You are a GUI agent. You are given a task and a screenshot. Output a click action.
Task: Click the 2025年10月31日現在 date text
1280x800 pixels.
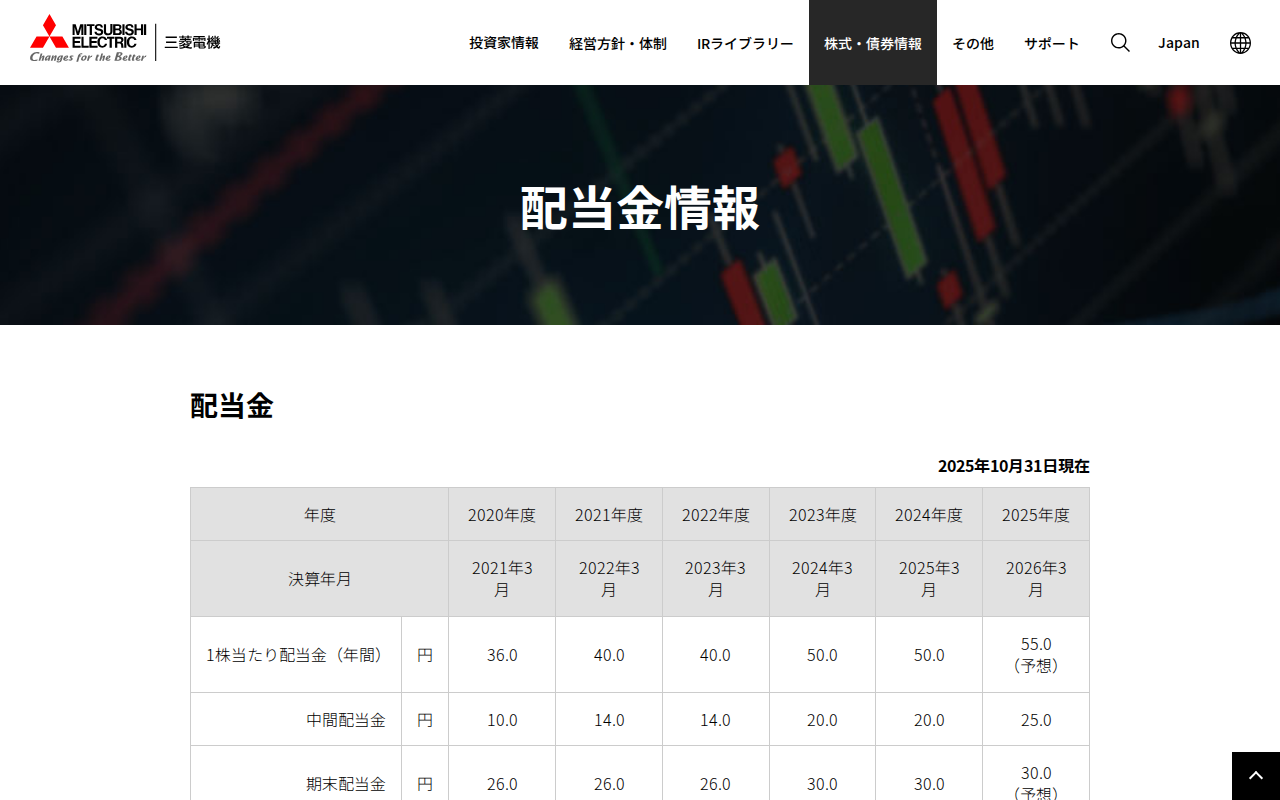coord(1014,466)
